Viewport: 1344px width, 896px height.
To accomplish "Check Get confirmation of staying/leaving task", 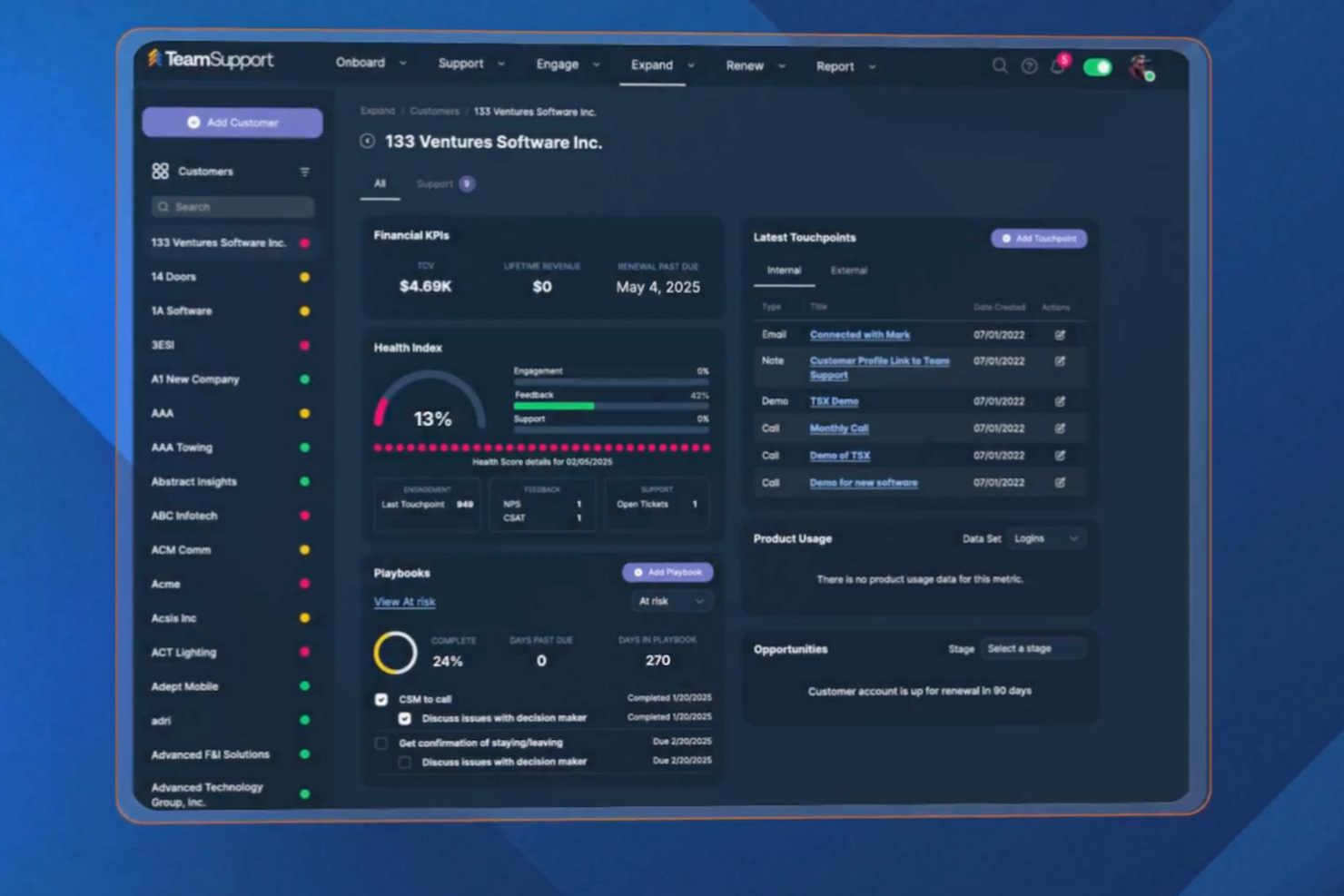I will pyautogui.click(x=381, y=743).
